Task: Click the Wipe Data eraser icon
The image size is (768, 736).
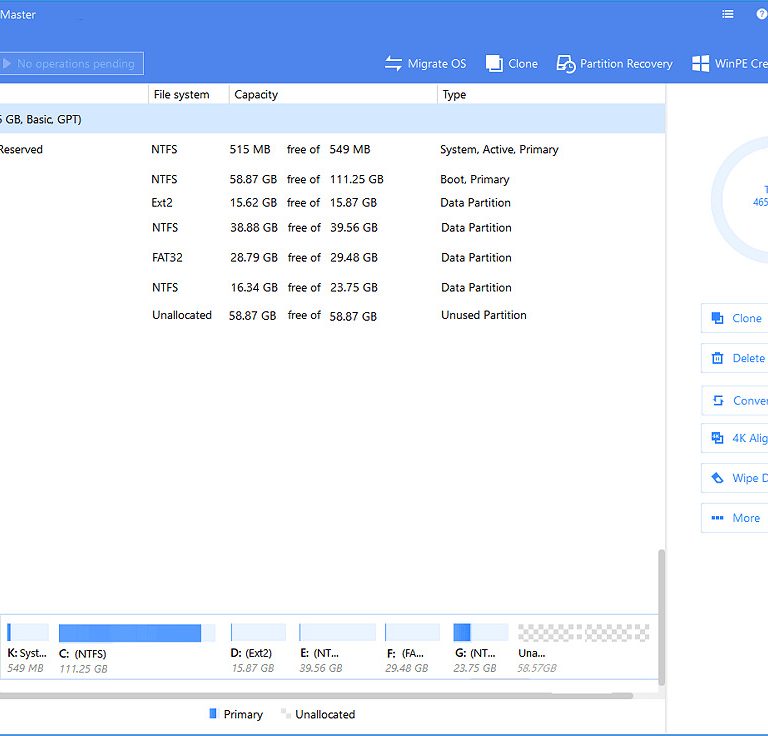Action: [x=717, y=478]
